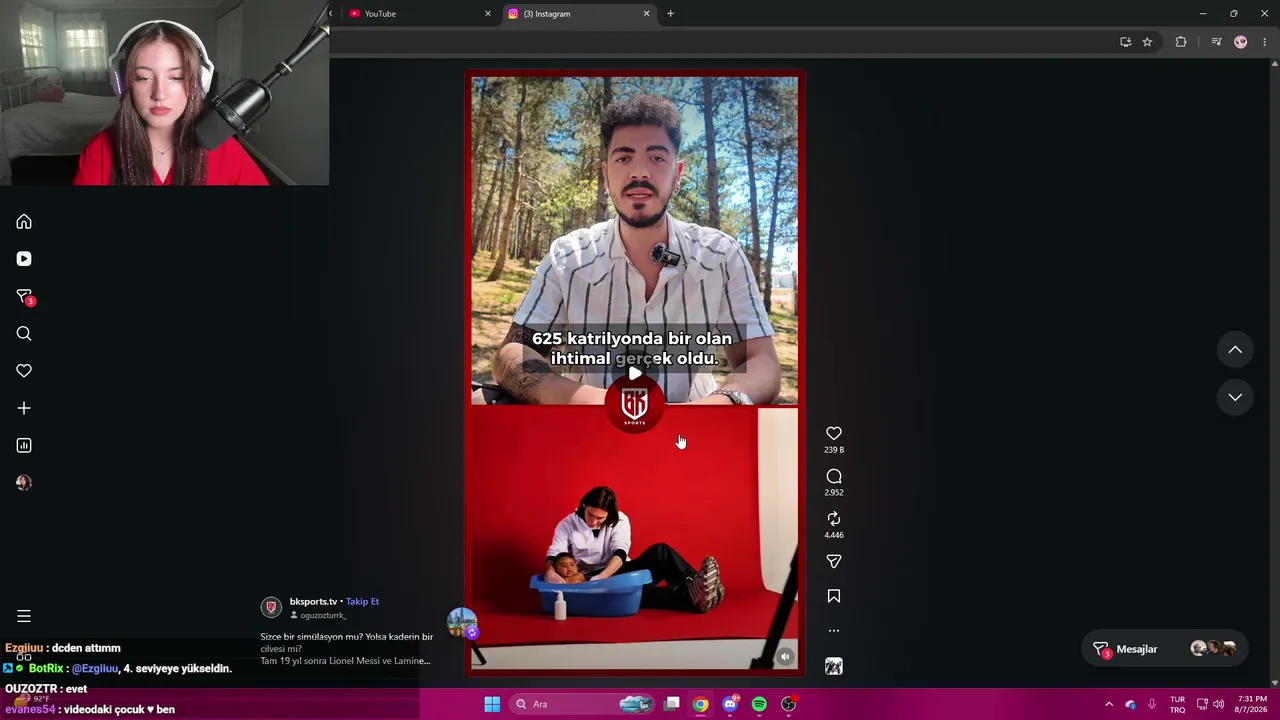Image resolution: width=1280 pixels, height=720 pixels.
Task: Open the reel's comments
Action: point(834,476)
